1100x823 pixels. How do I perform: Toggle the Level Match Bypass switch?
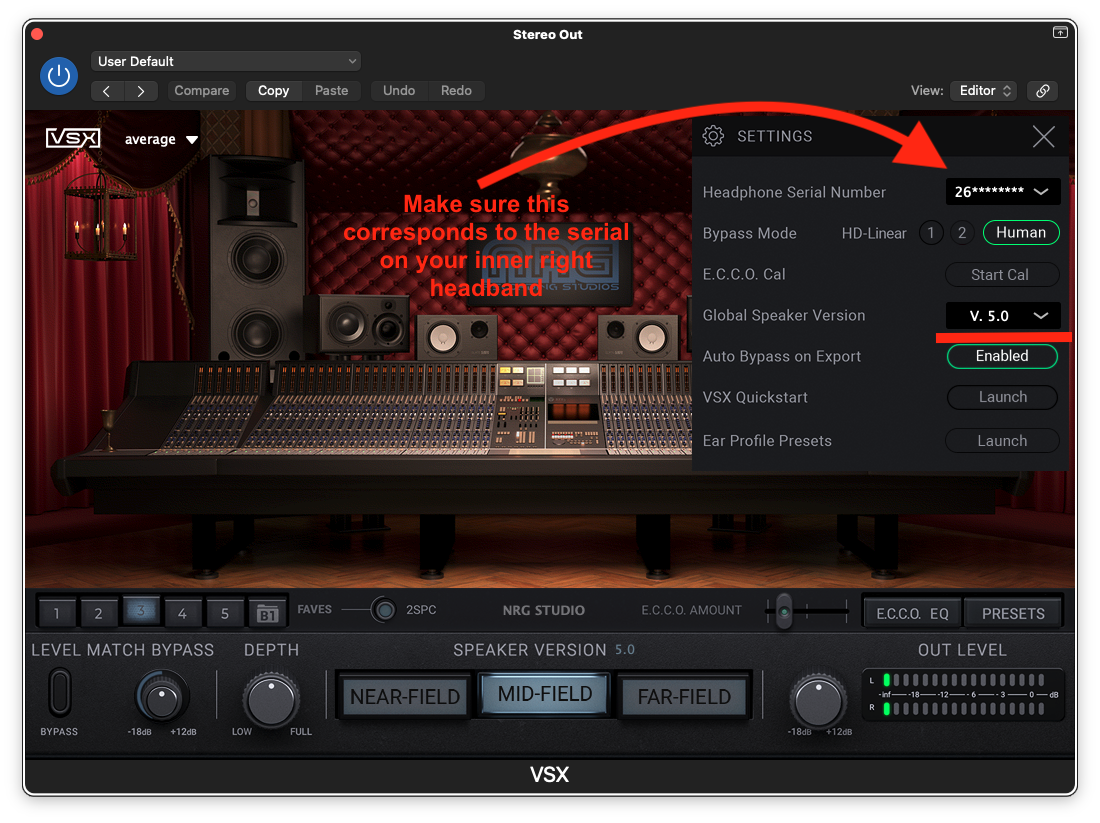(x=60, y=692)
